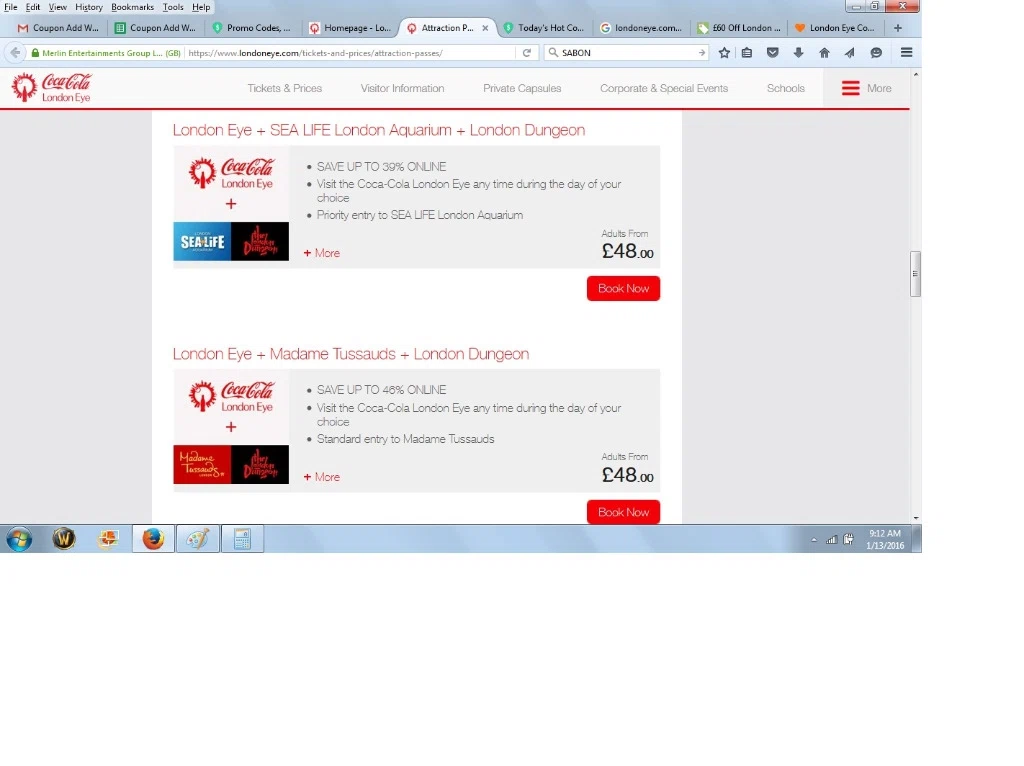Image resolution: width=1024 pixels, height=766 pixels.
Task: Click the browser back arrow button
Action: tap(16, 53)
